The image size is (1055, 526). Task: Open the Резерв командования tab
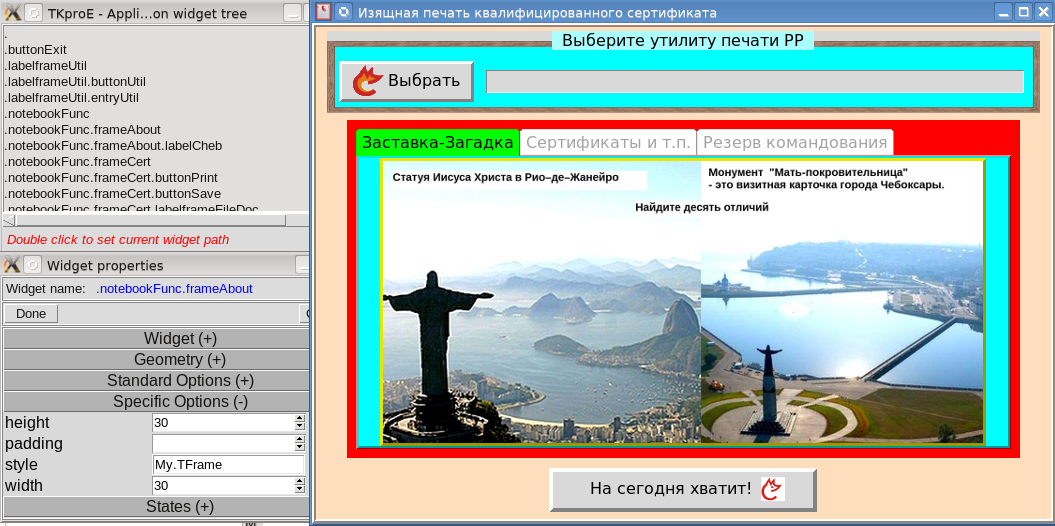coord(795,143)
